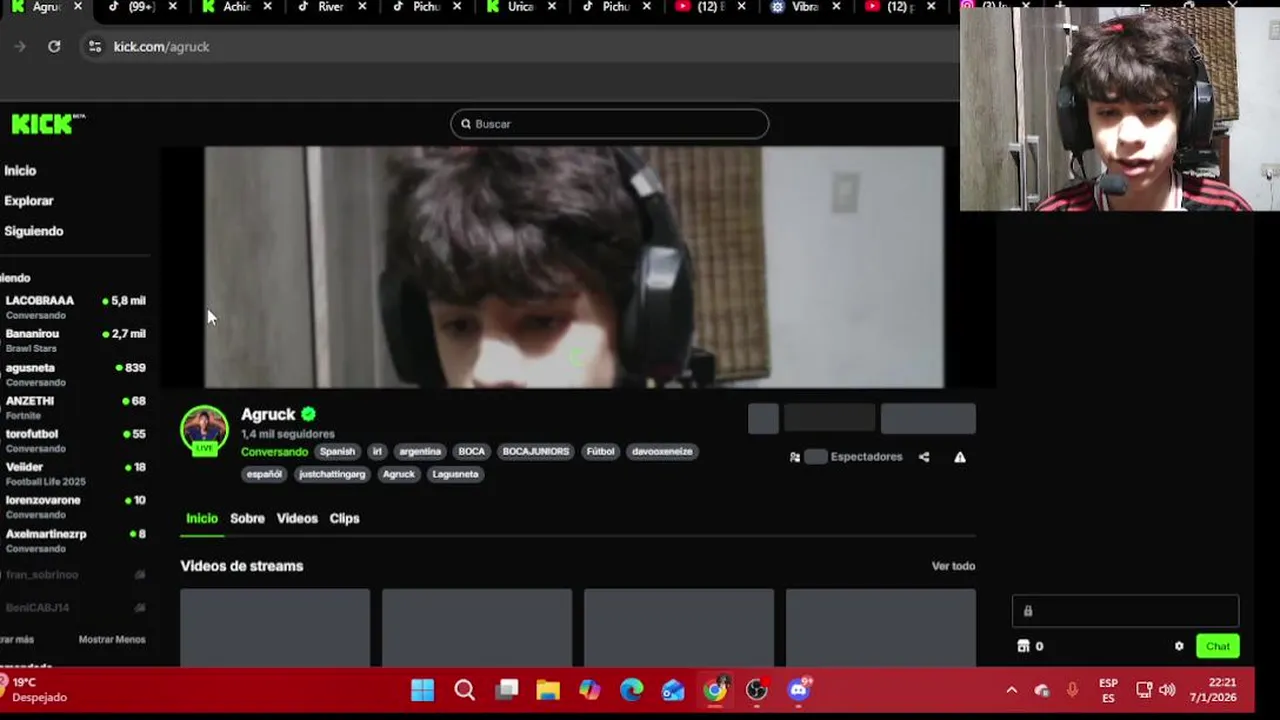1280x720 pixels.
Task: Click the Lagusneta tag
Action: pyautogui.click(x=455, y=474)
